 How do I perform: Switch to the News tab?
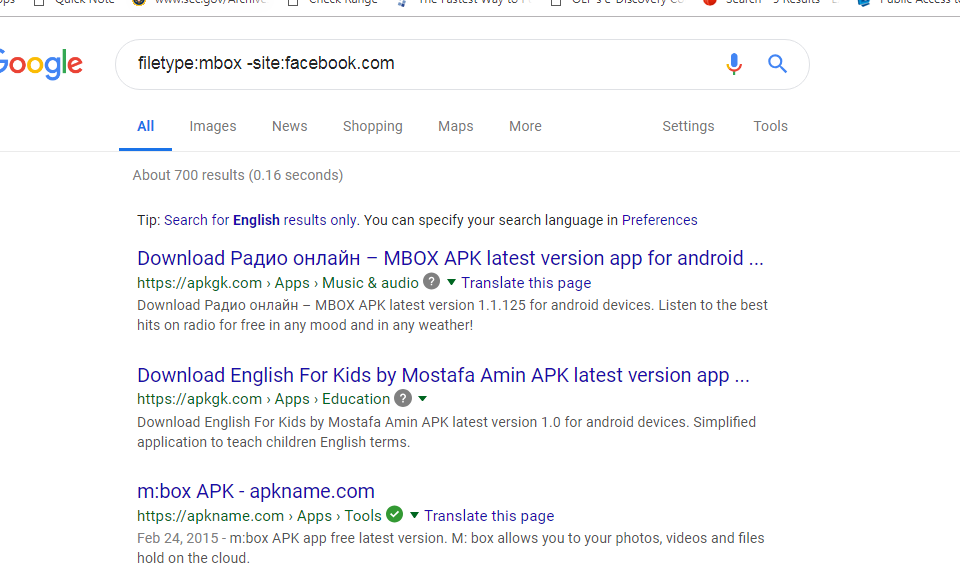[290, 126]
